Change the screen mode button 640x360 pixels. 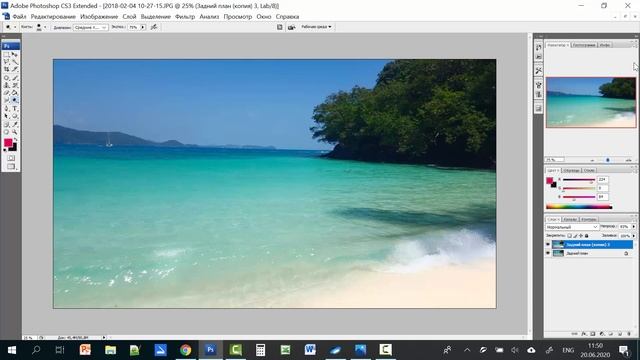[x=11, y=167]
